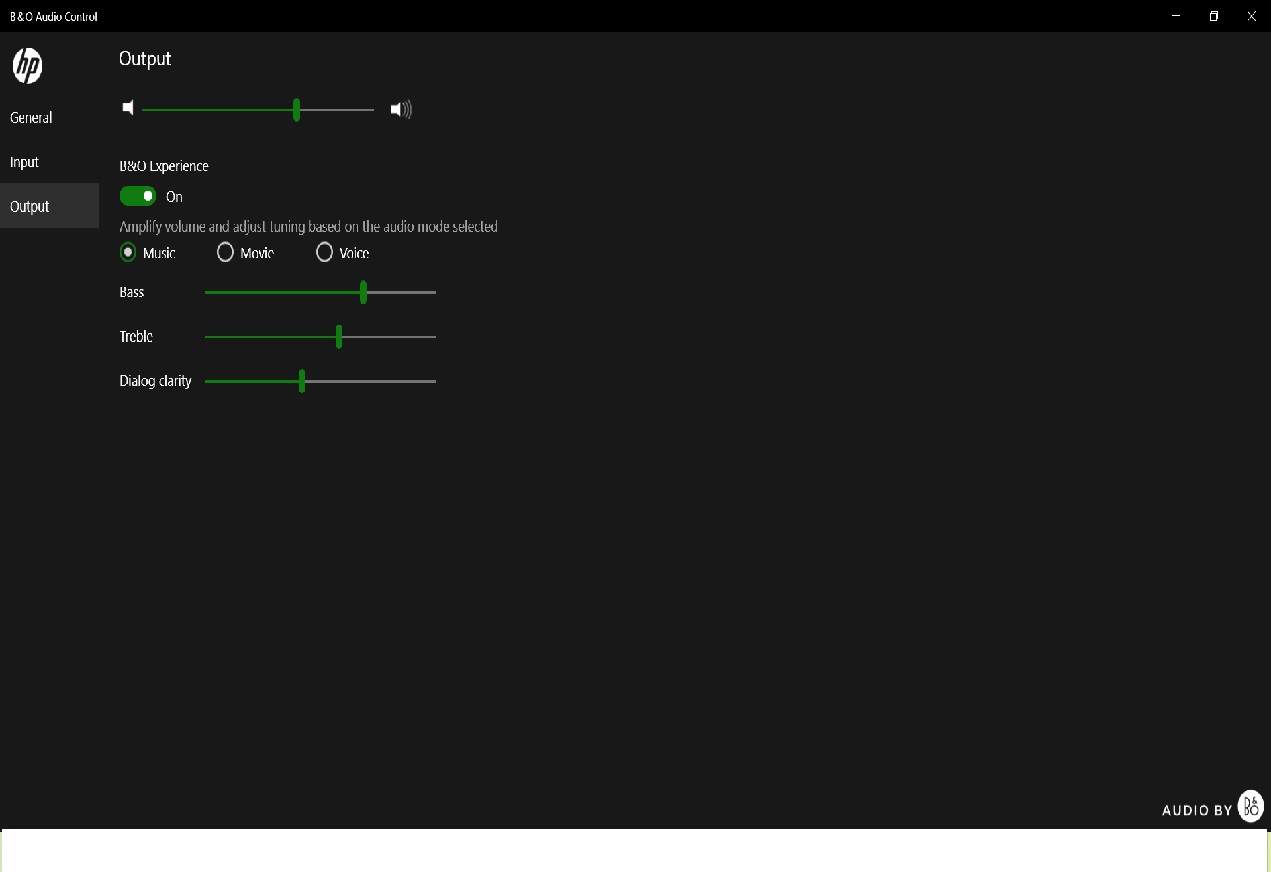1271x872 pixels.
Task: Select the Movie audio mode
Action: tap(225, 252)
